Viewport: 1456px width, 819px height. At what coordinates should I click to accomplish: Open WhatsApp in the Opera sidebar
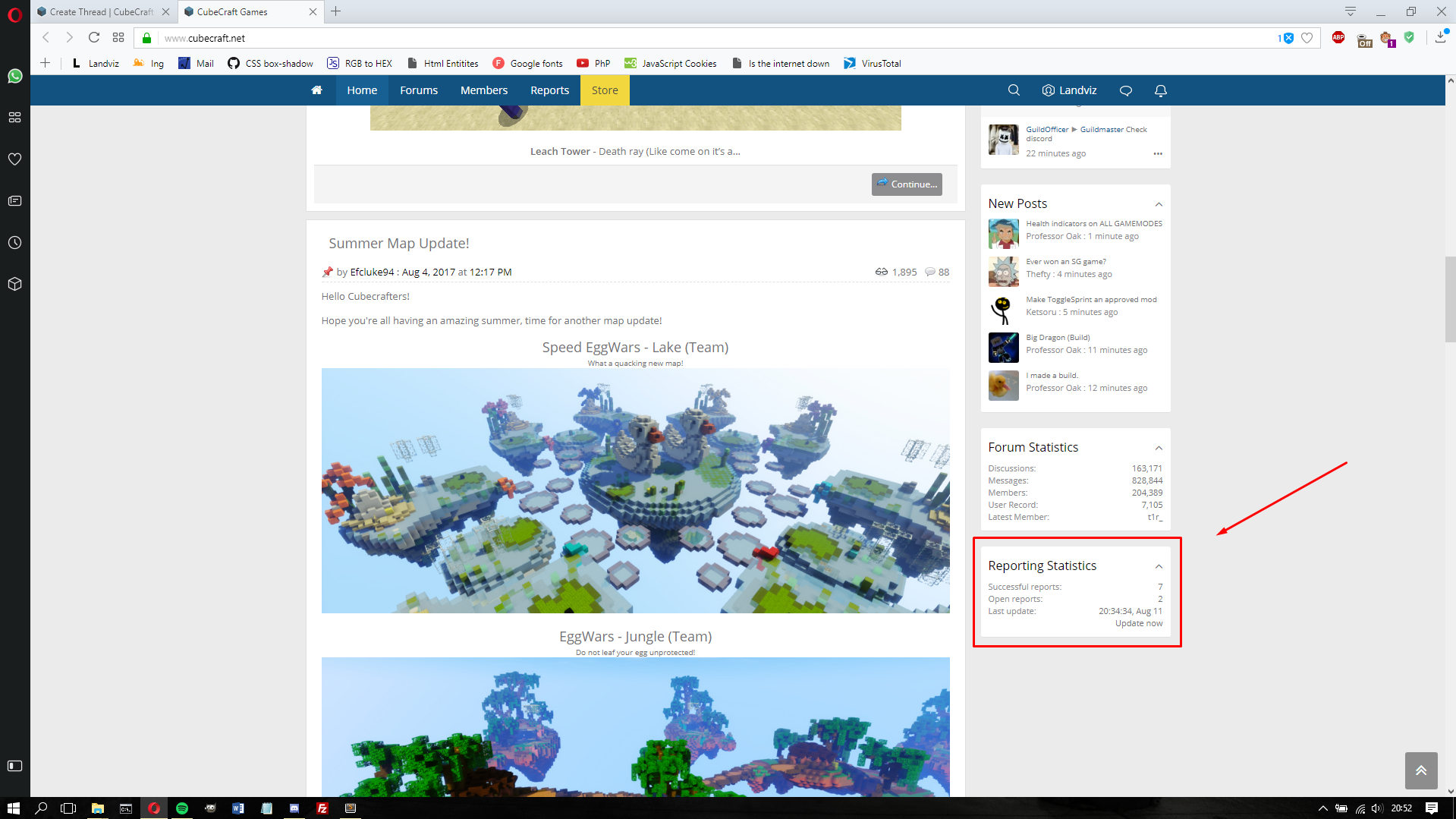[15, 76]
